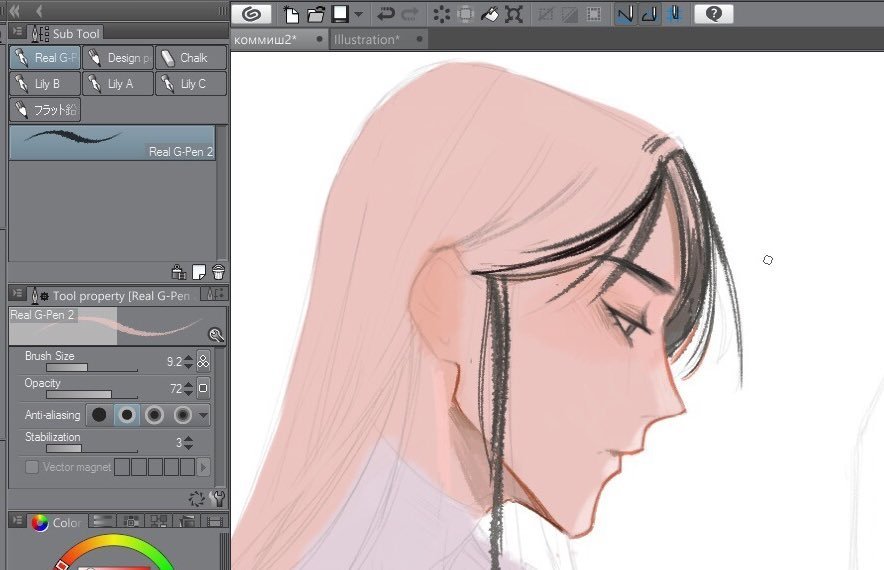Open the Sub Tool panel menu
Image resolution: width=884 pixels, height=570 pixels.
[17, 32]
